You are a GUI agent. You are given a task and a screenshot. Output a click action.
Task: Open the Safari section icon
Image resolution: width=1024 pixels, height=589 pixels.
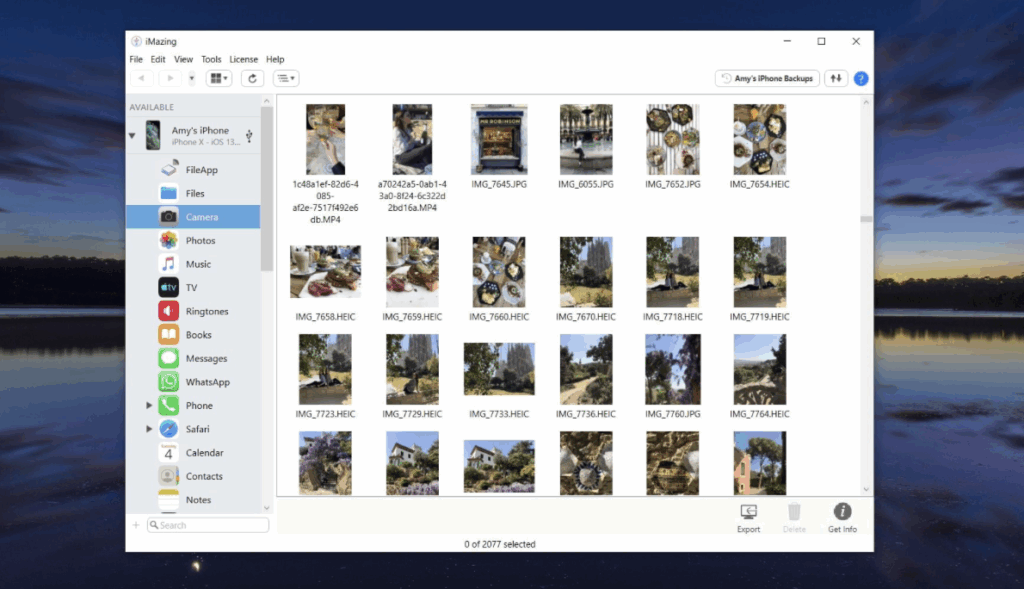point(168,429)
